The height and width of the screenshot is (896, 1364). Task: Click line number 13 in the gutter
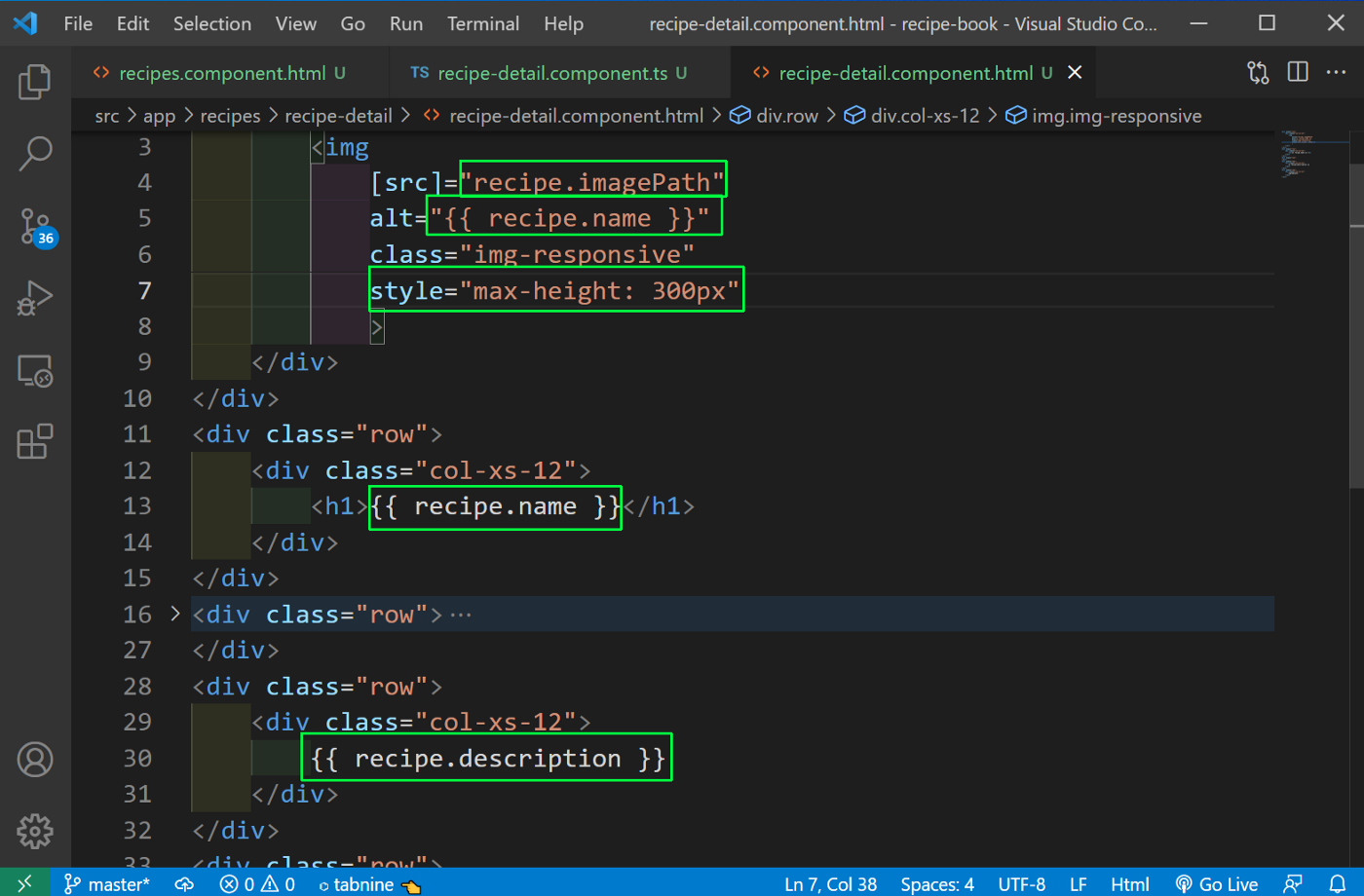(x=137, y=506)
